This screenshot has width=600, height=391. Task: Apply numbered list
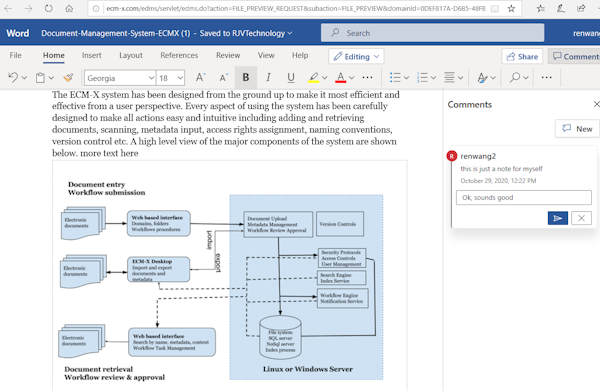coord(422,78)
